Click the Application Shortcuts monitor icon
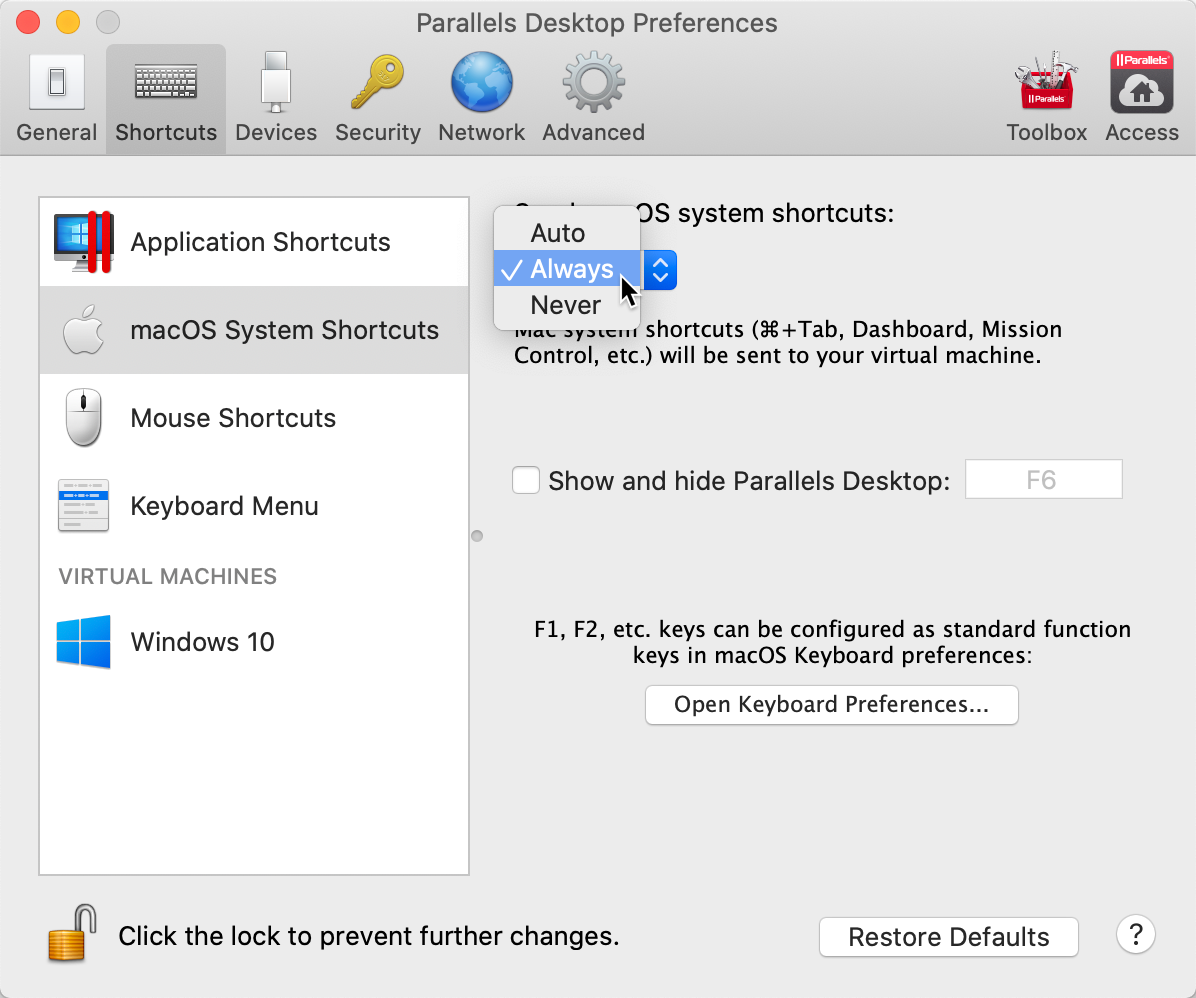Image resolution: width=1196 pixels, height=998 pixels. point(84,242)
